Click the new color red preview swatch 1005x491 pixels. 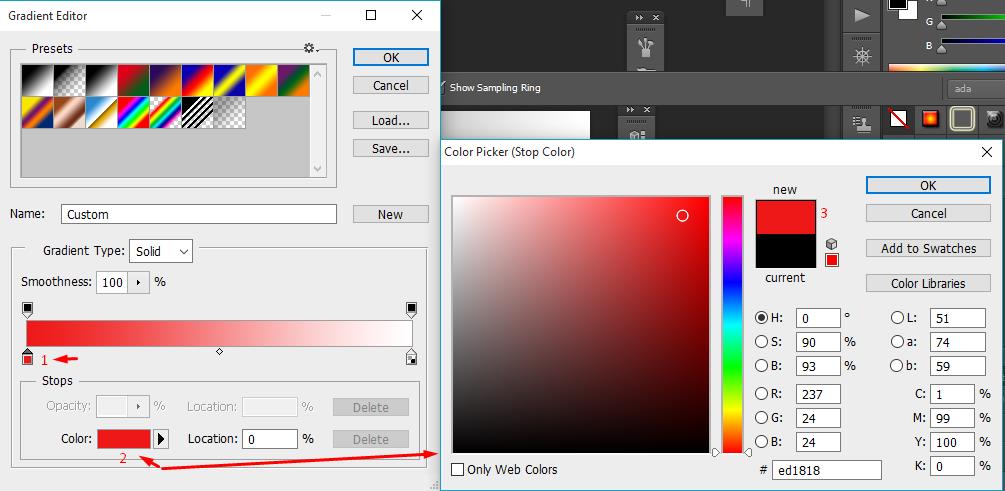(x=785, y=217)
